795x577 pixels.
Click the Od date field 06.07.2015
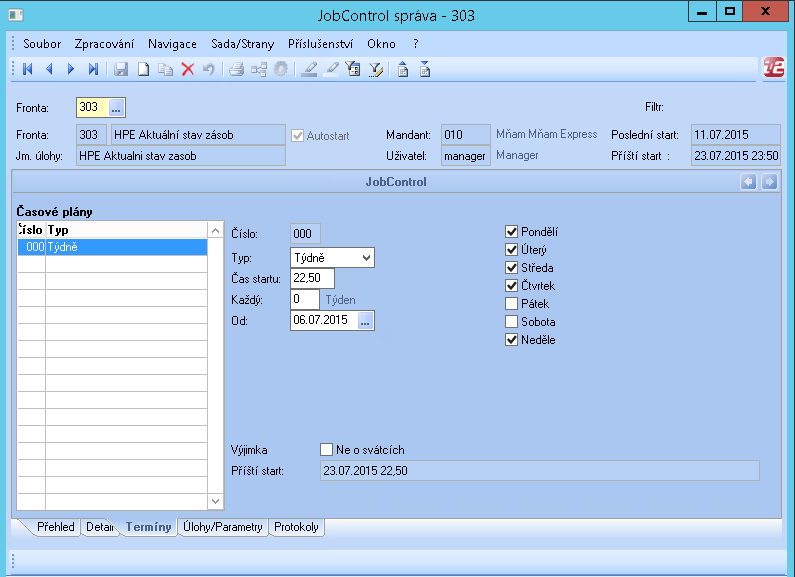point(324,320)
